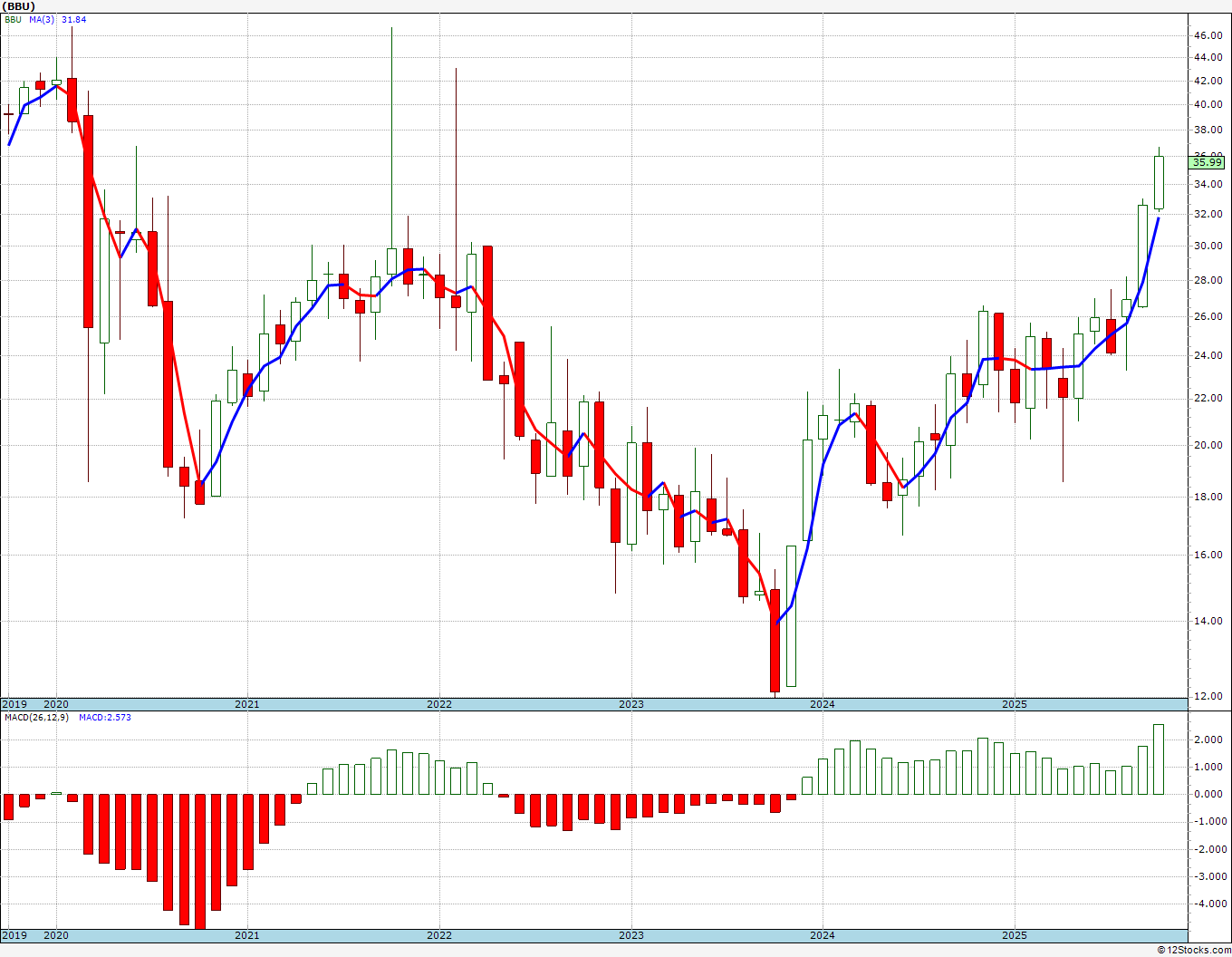Select the 38.00 price axis label
This screenshot has height=957, width=1232.
[x=1208, y=130]
